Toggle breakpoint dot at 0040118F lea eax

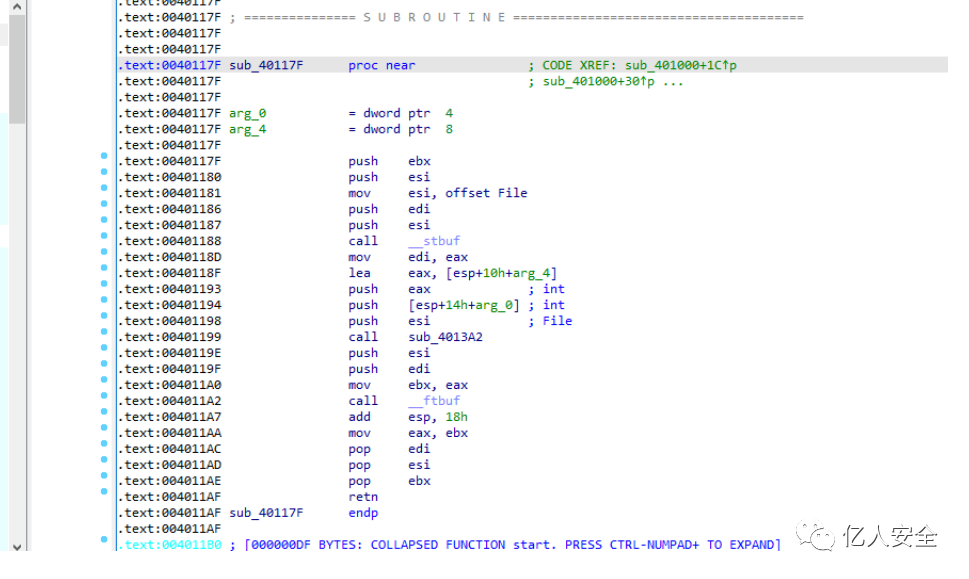click(104, 268)
